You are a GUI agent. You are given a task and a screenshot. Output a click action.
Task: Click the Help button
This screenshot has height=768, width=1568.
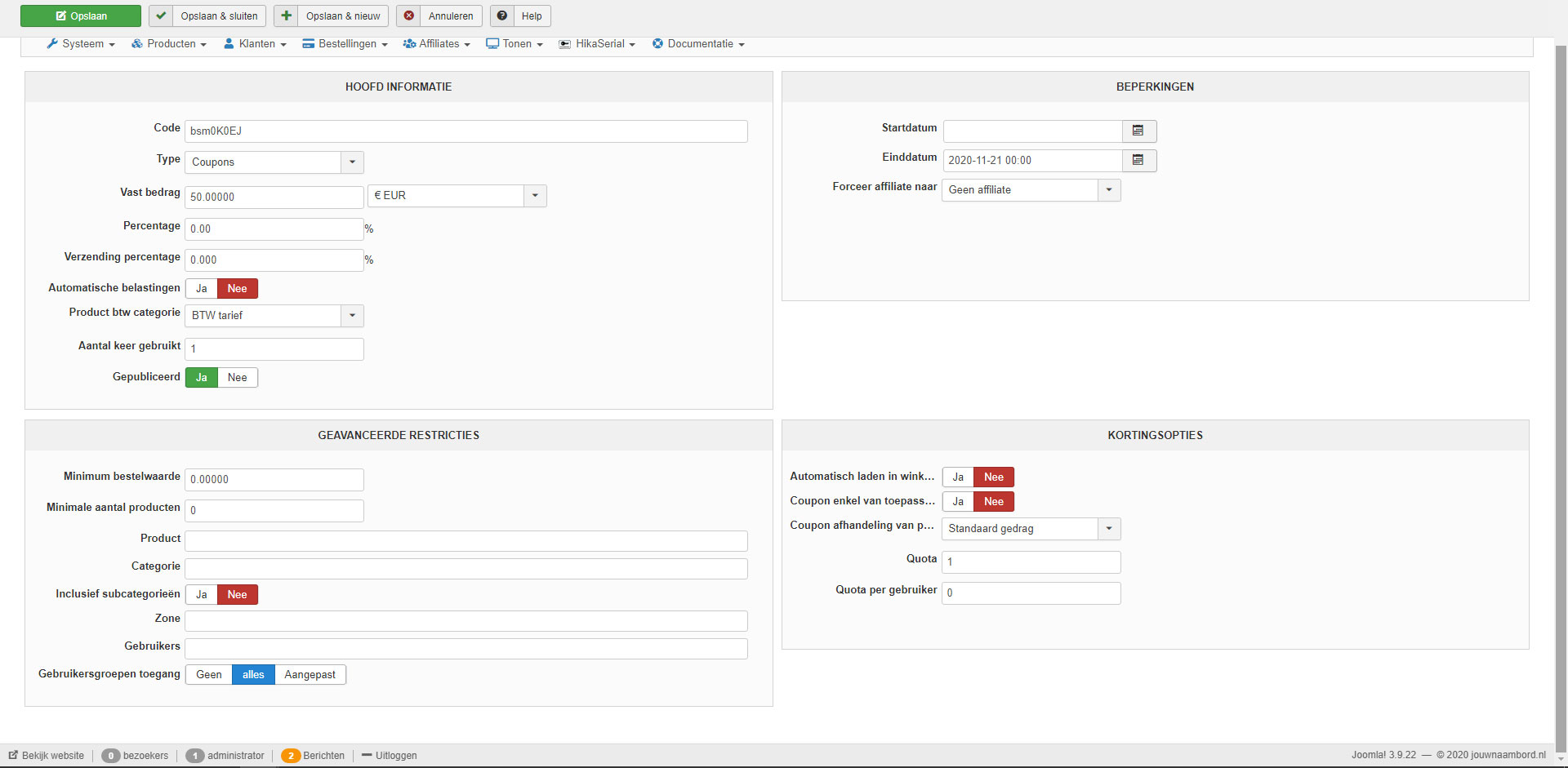[521, 16]
